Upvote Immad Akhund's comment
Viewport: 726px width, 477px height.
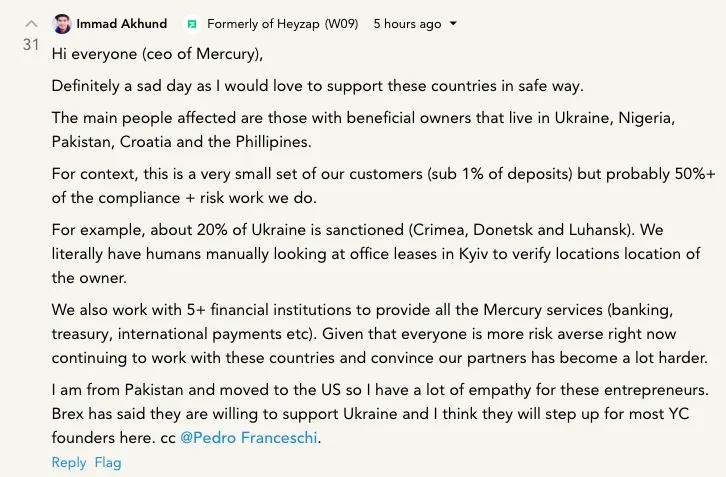(x=31, y=24)
